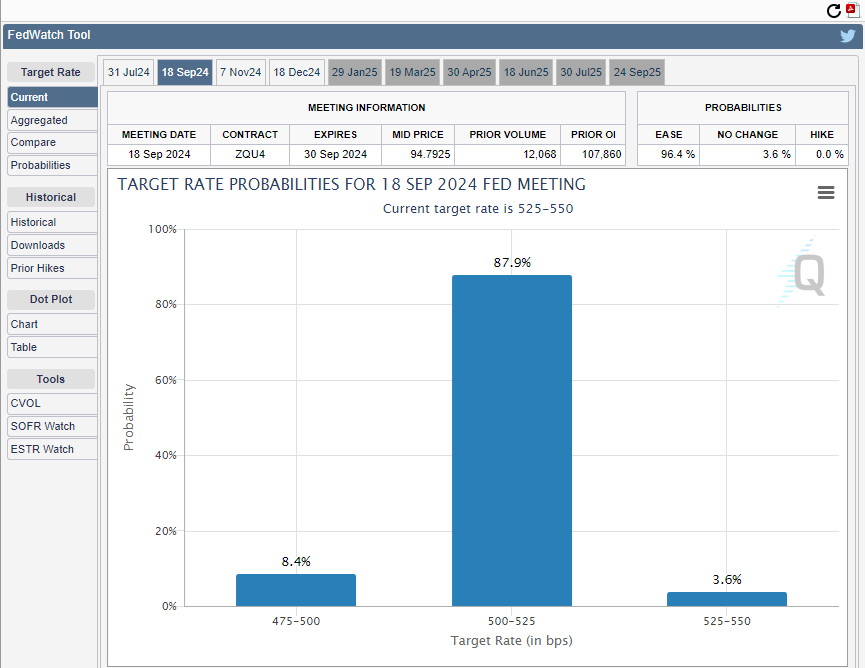Click the Twitter bird icon
The height and width of the screenshot is (668, 865).
click(x=848, y=36)
